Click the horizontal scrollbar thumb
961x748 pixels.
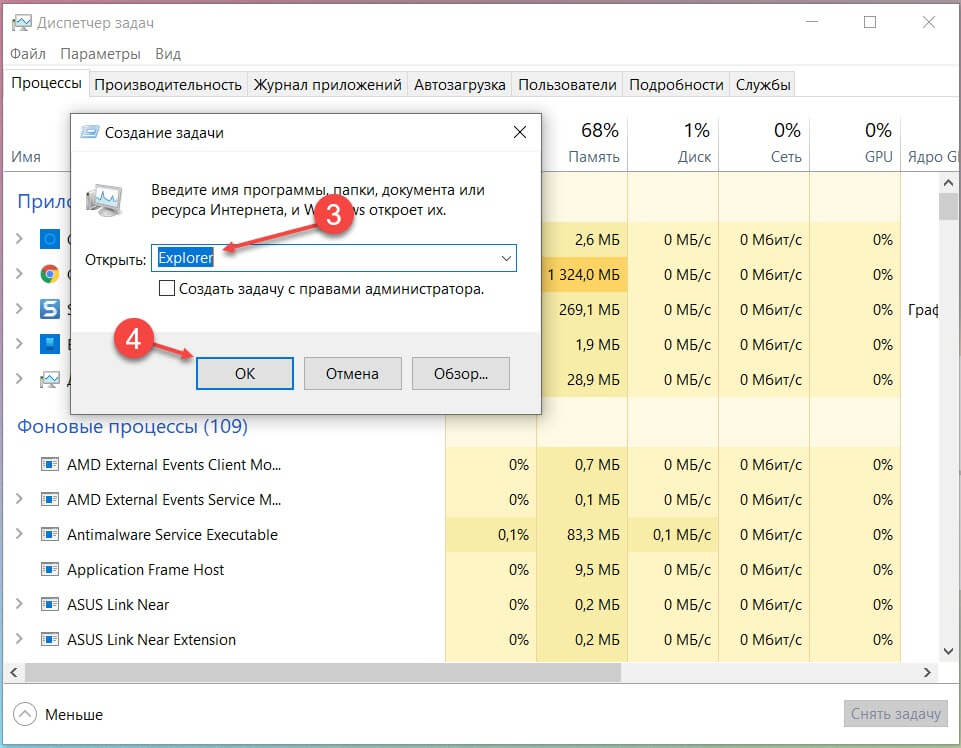[x=322, y=672]
